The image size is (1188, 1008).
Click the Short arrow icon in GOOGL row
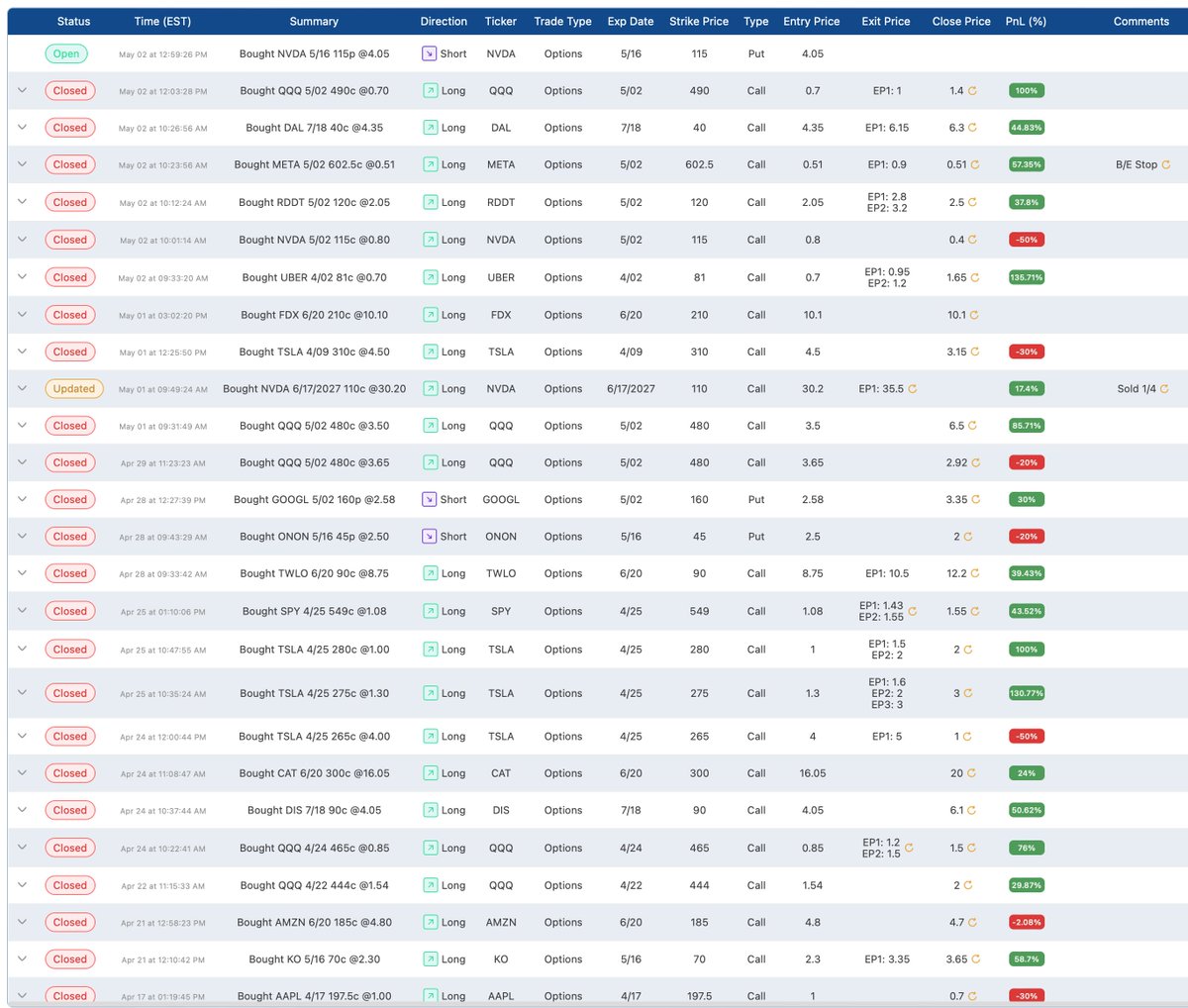(429, 499)
